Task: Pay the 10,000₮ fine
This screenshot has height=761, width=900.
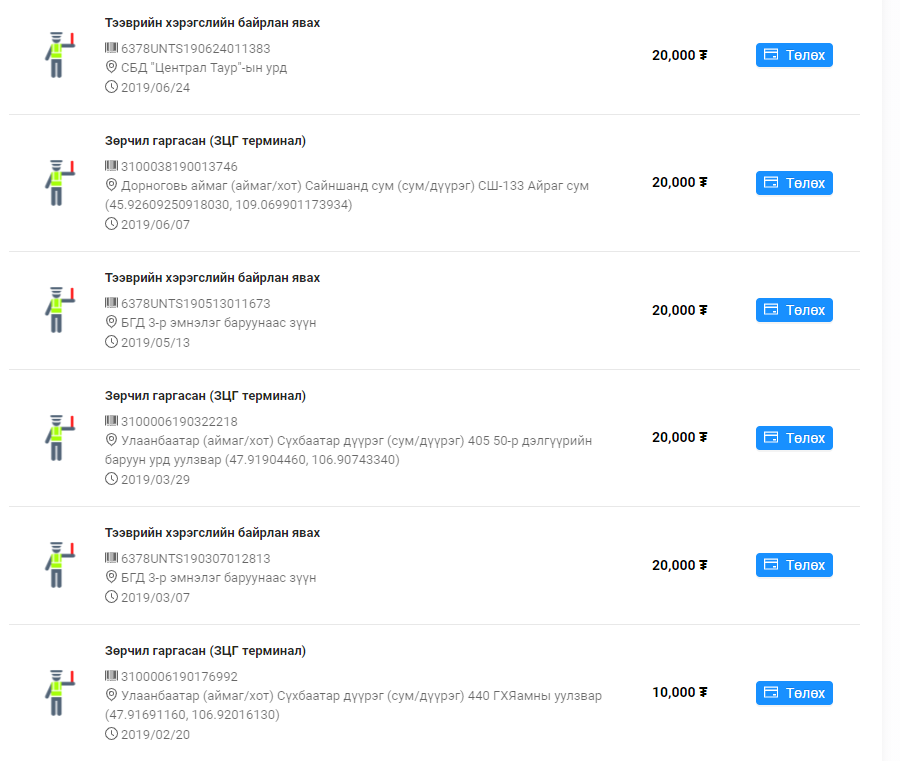Action: pos(794,693)
